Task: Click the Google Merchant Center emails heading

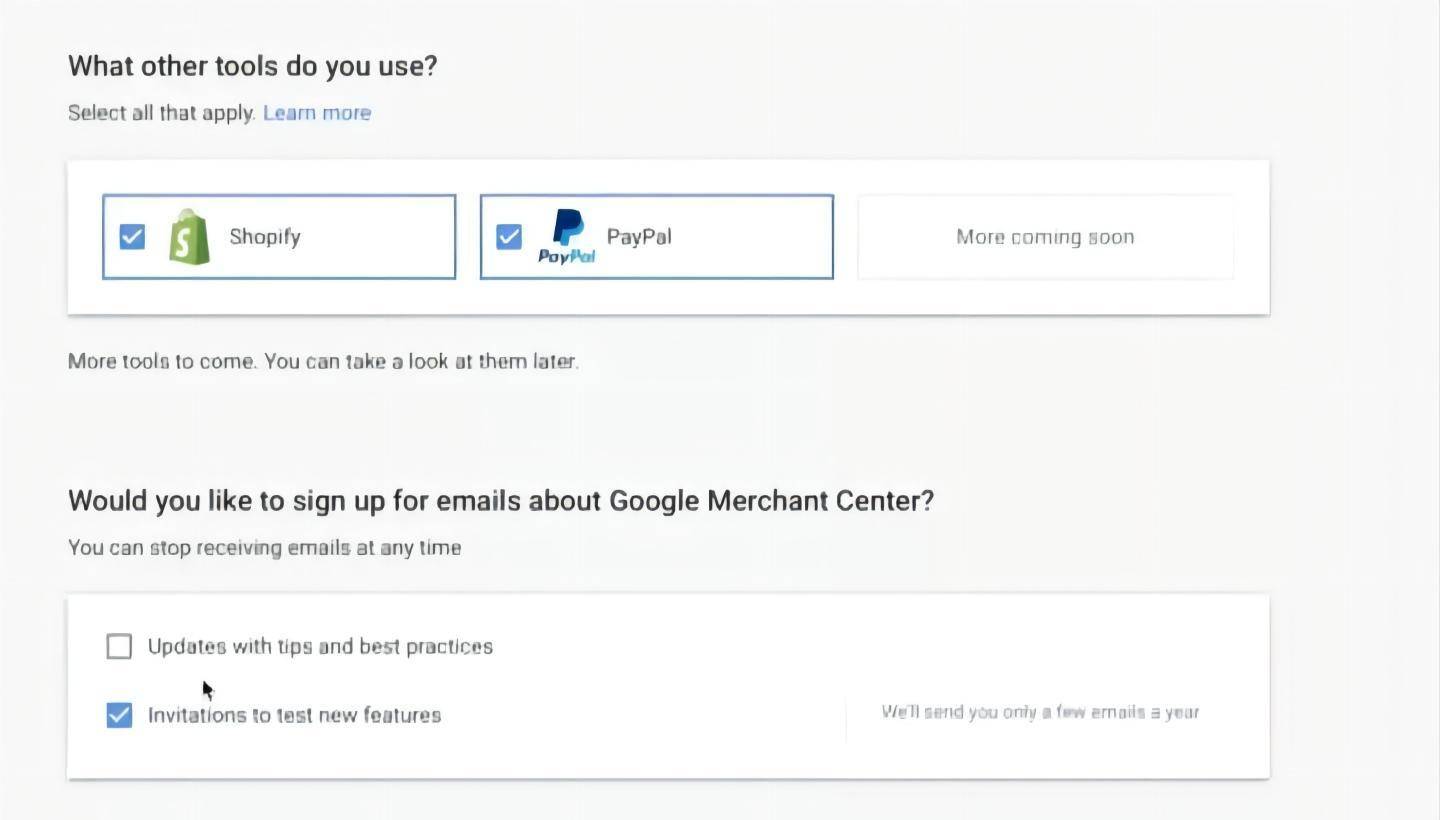Action: coord(501,500)
